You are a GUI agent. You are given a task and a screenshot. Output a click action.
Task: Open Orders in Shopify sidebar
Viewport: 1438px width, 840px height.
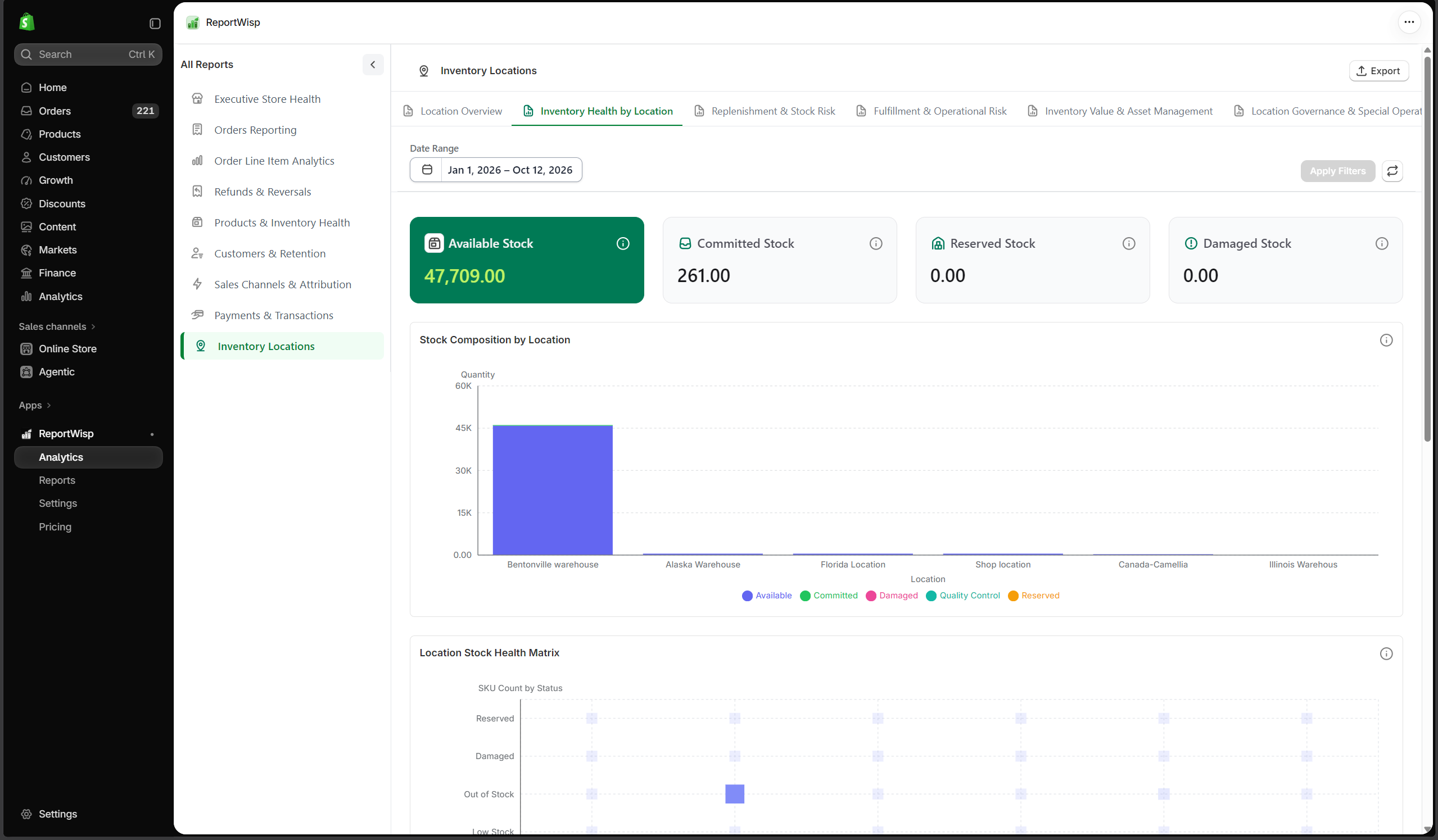pos(88,111)
